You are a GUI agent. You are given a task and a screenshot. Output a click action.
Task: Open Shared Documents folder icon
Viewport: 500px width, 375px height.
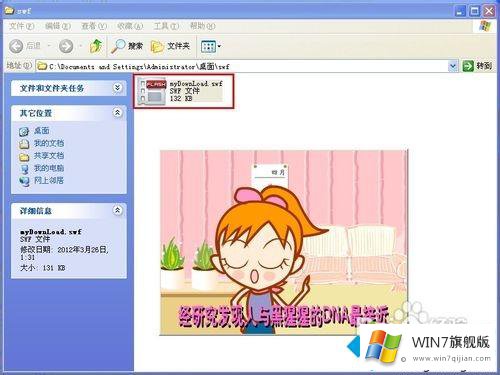(24, 156)
